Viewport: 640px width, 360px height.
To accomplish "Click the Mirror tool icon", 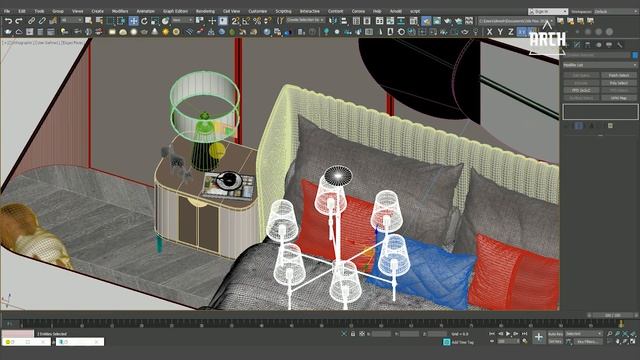I will (333, 20).
